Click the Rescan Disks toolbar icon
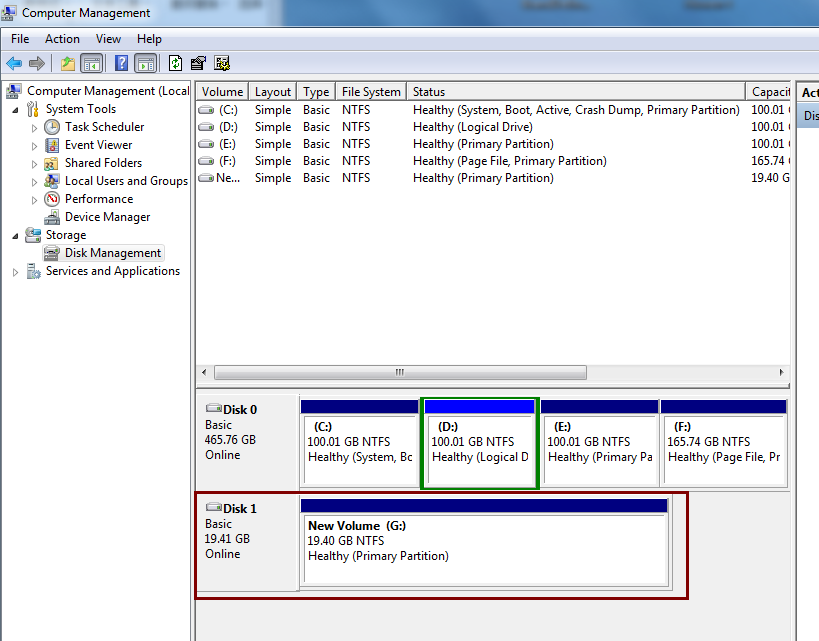 click(198, 64)
